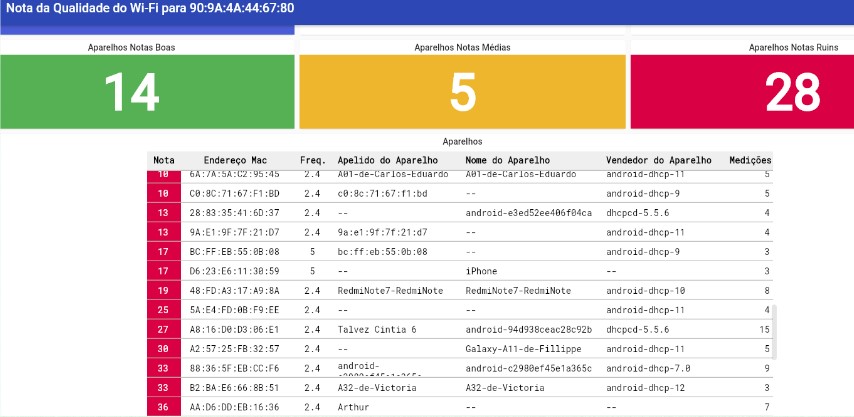Click Medições value 8 in RedmiNote7 row
The height and width of the screenshot is (417, 854).
[x=767, y=291]
